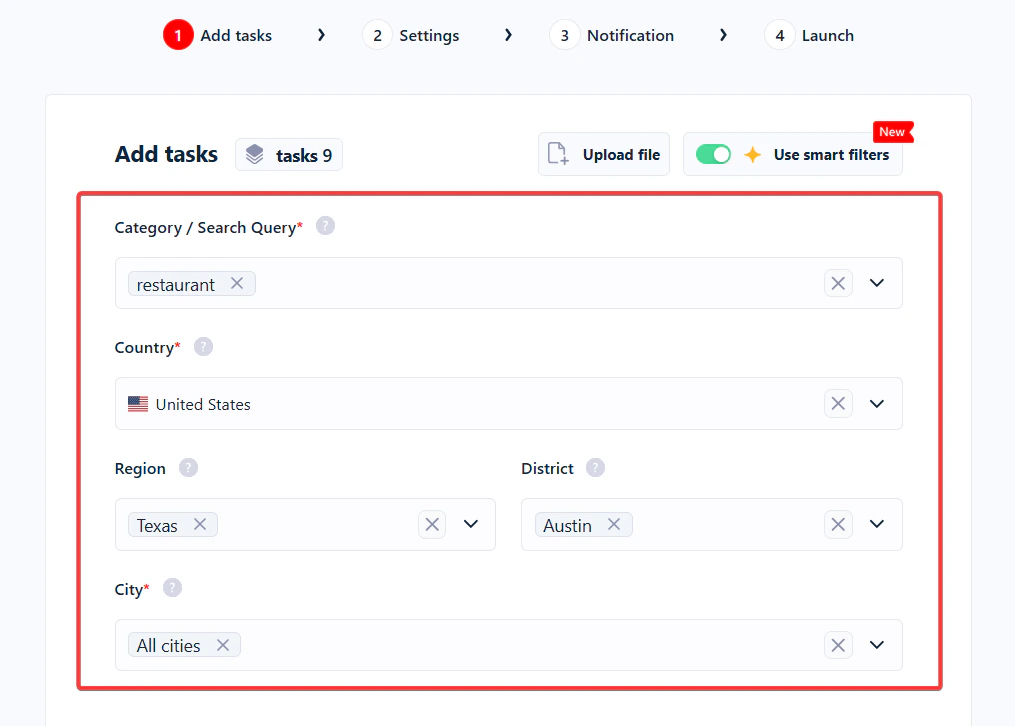1015x726 pixels.
Task: Expand the Category / Search Query dropdown
Action: click(876, 283)
